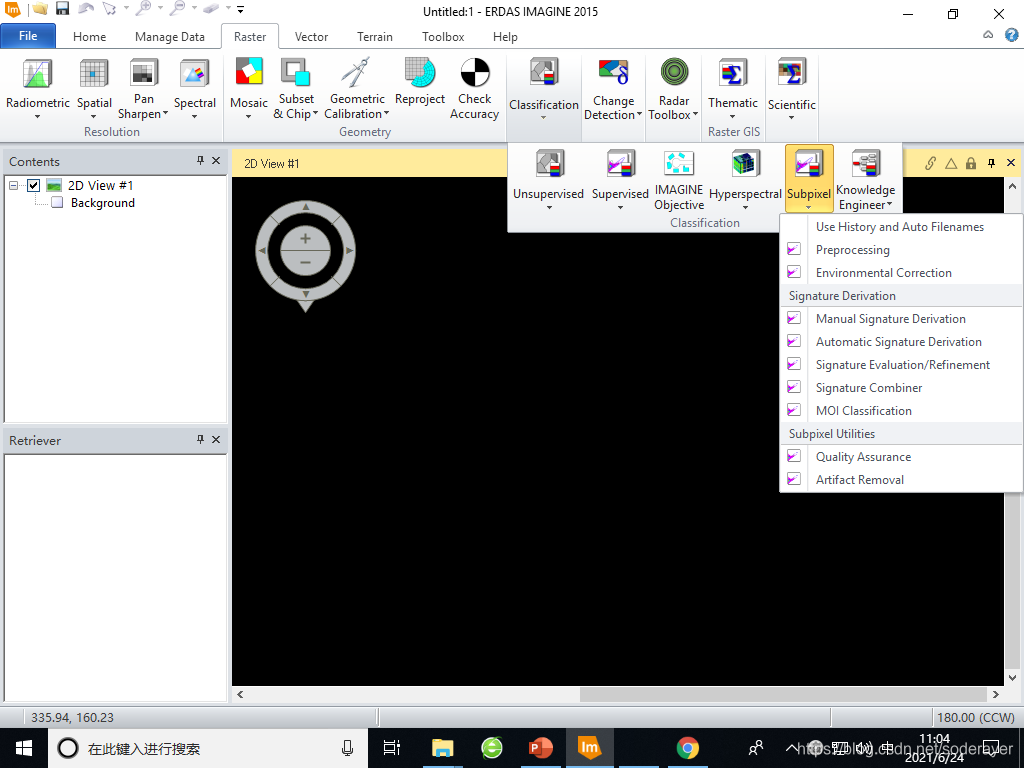Toggle Use History and Auto Filenames
The width and height of the screenshot is (1024, 768).
[x=901, y=227]
